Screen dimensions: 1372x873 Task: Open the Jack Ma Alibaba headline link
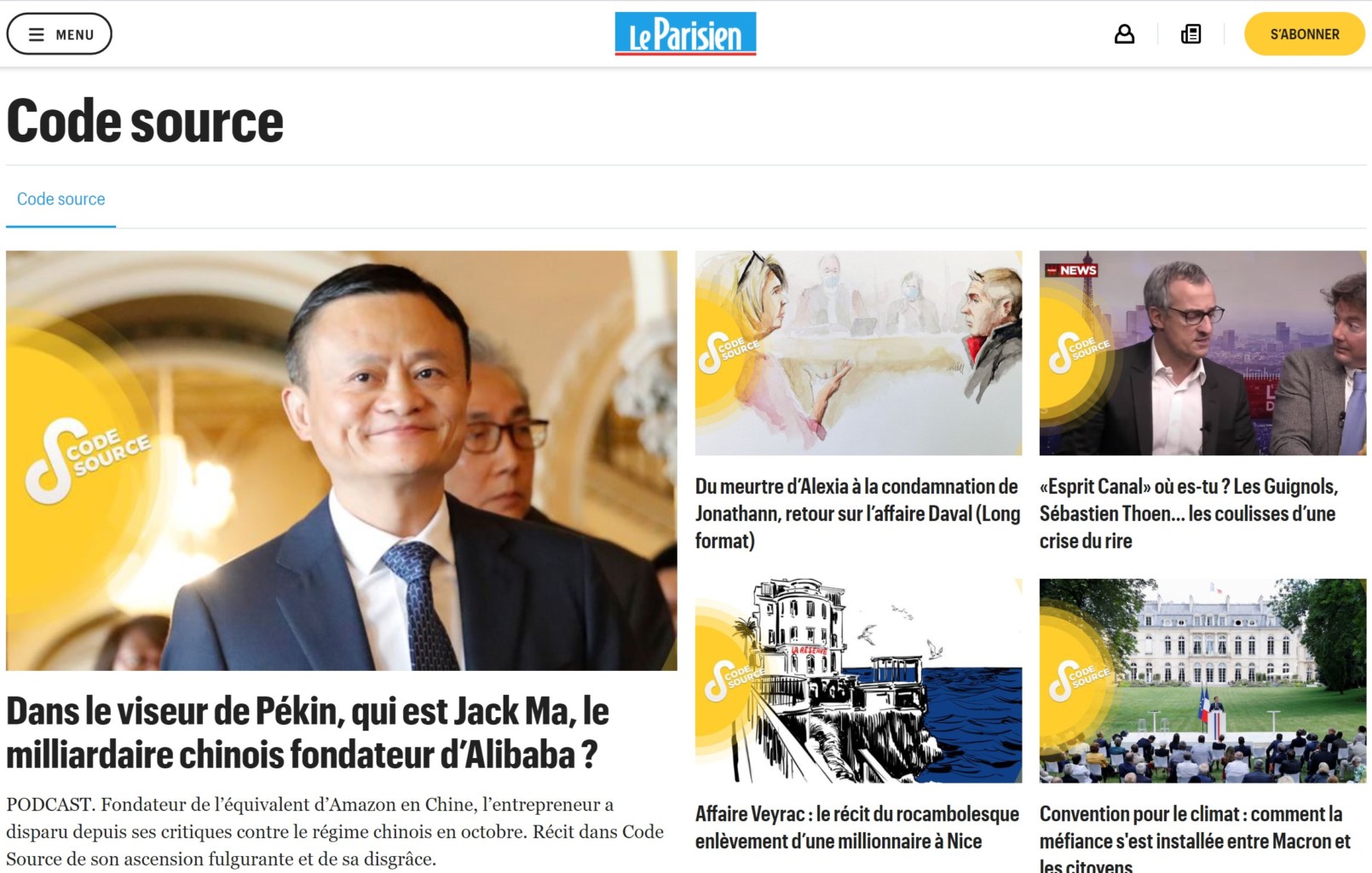coord(308,733)
